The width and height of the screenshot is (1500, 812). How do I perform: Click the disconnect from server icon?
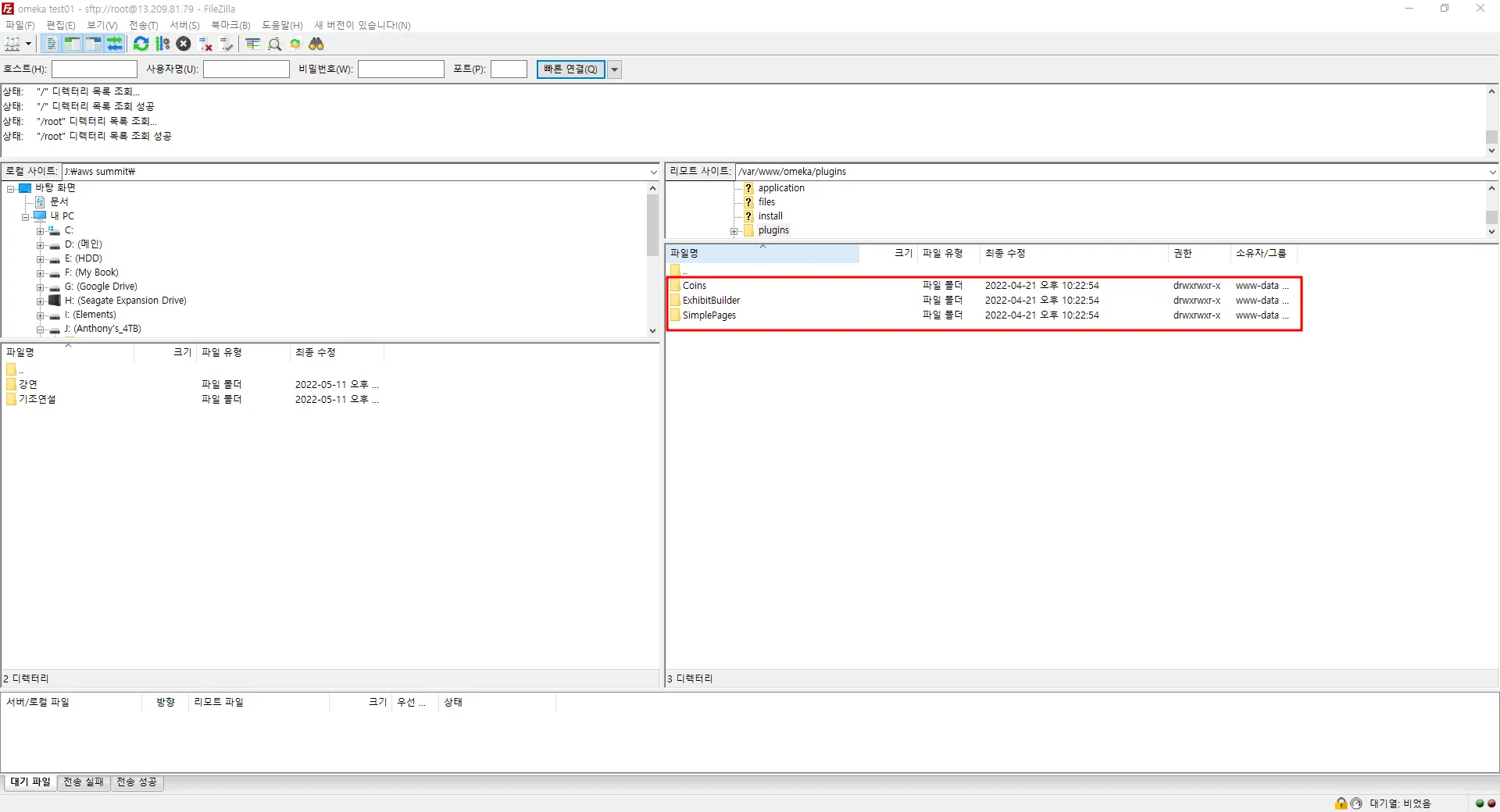coord(205,45)
